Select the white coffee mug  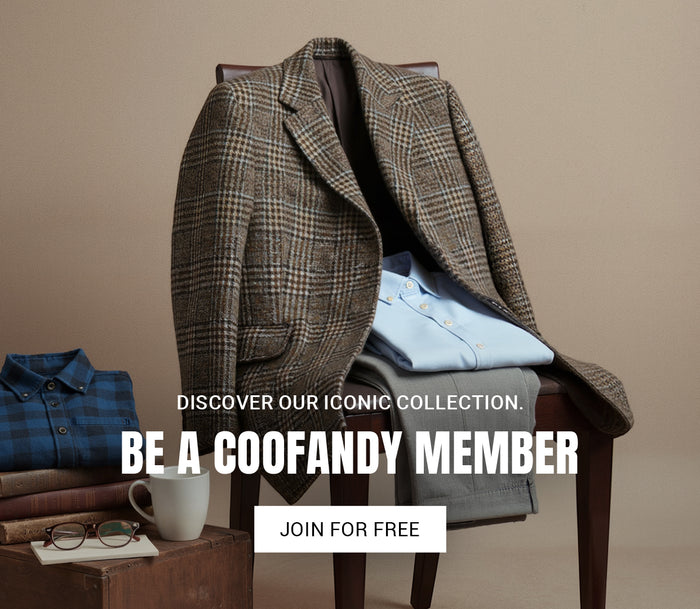(172, 502)
